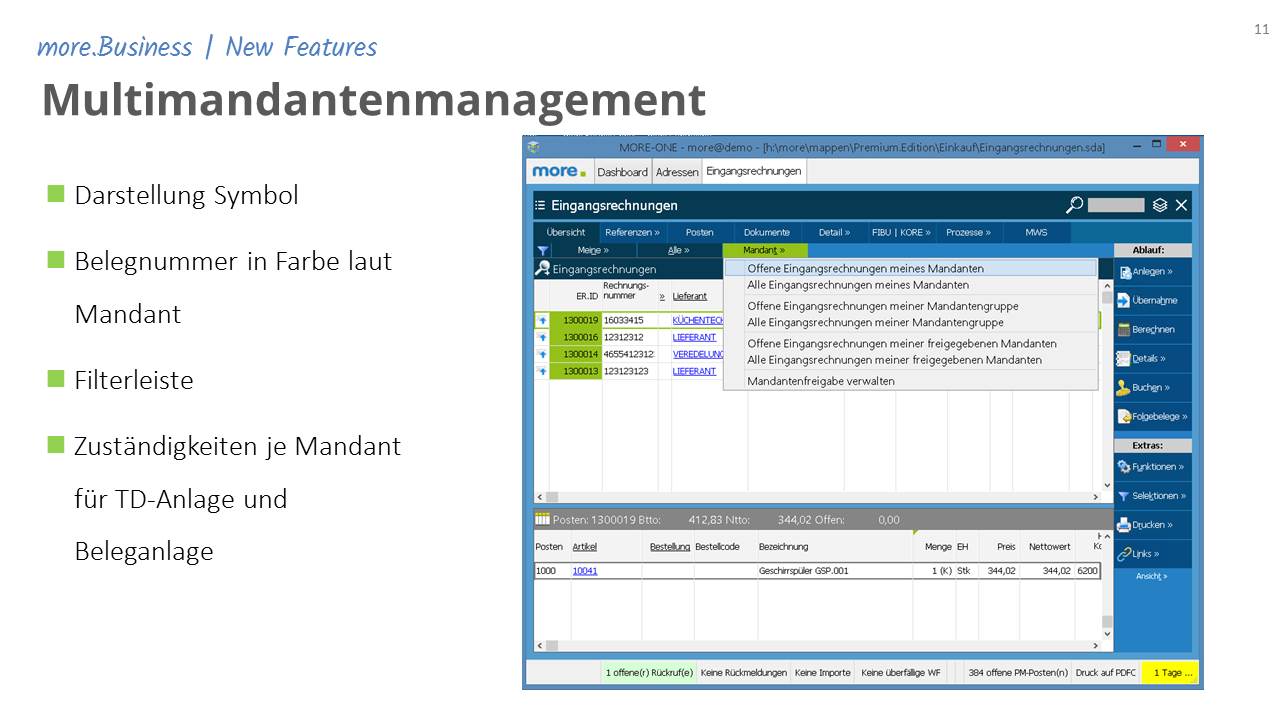Open the FIBU | KORE tab menu

(901, 232)
